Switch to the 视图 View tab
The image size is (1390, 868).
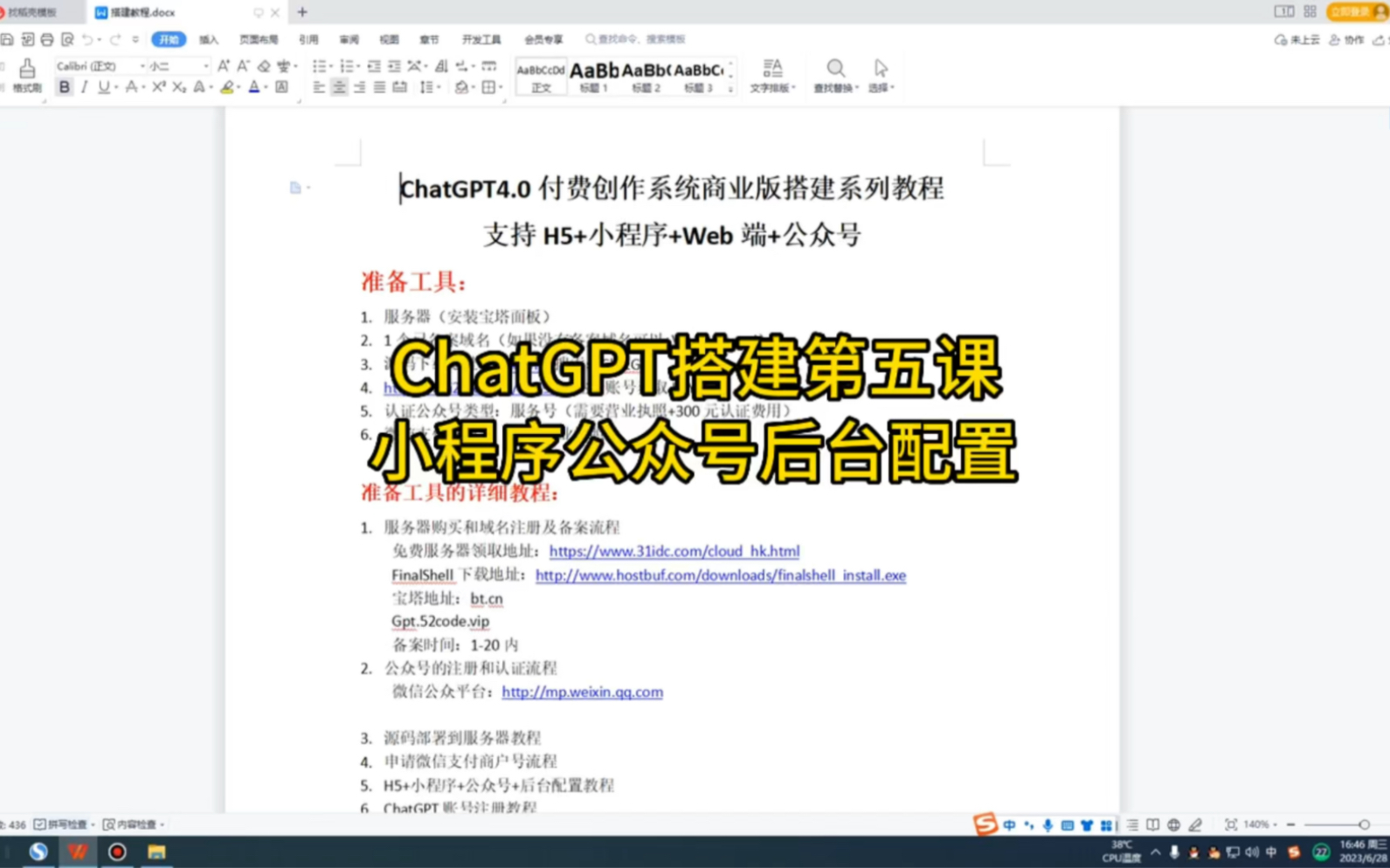tap(389, 39)
